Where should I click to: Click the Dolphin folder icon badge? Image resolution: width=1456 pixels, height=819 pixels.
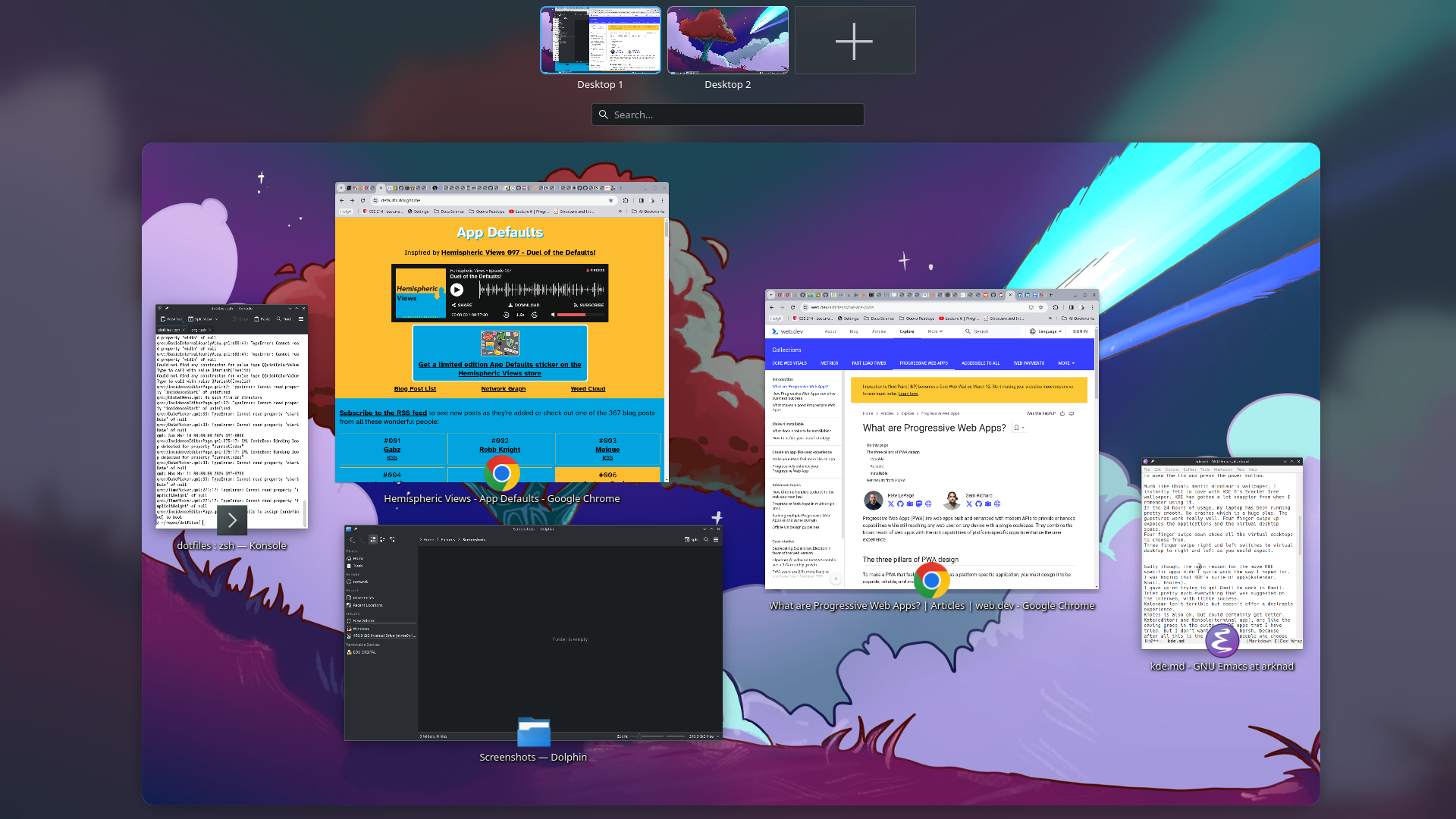pyautogui.click(x=534, y=732)
